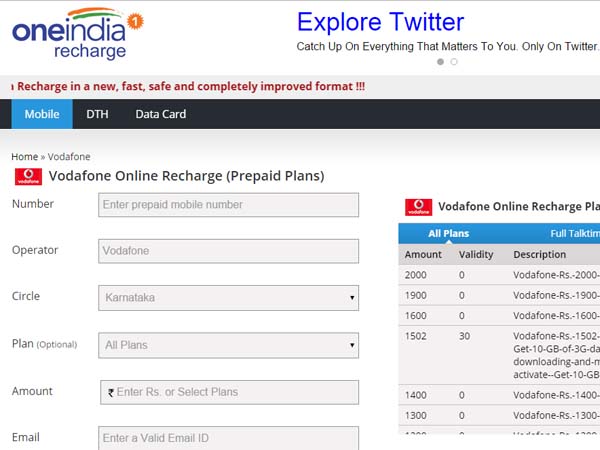Open the Circle dropdown showing Karnataka
This screenshot has width=600, height=450.
coord(229,297)
